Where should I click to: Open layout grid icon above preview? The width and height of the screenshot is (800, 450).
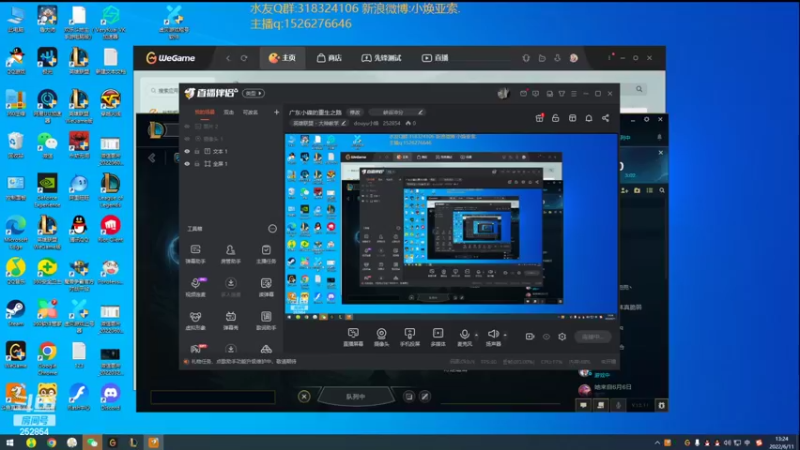572,118
